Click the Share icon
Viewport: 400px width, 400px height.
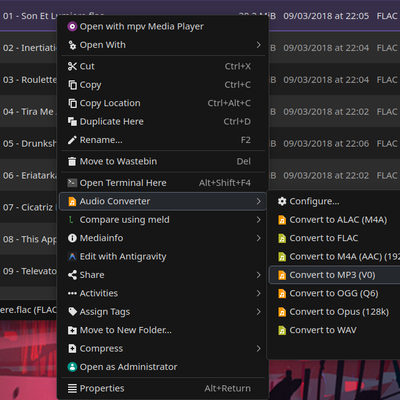pyautogui.click(x=72, y=275)
